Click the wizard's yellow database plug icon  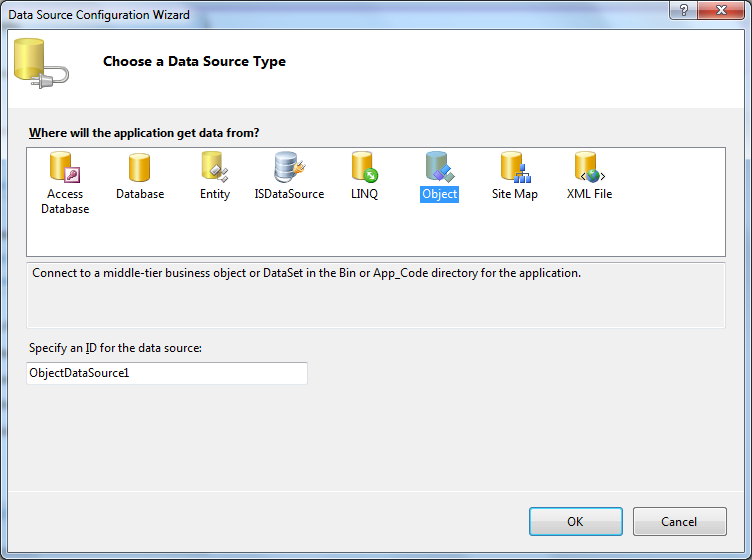pyautogui.click(x=41, y=62)
